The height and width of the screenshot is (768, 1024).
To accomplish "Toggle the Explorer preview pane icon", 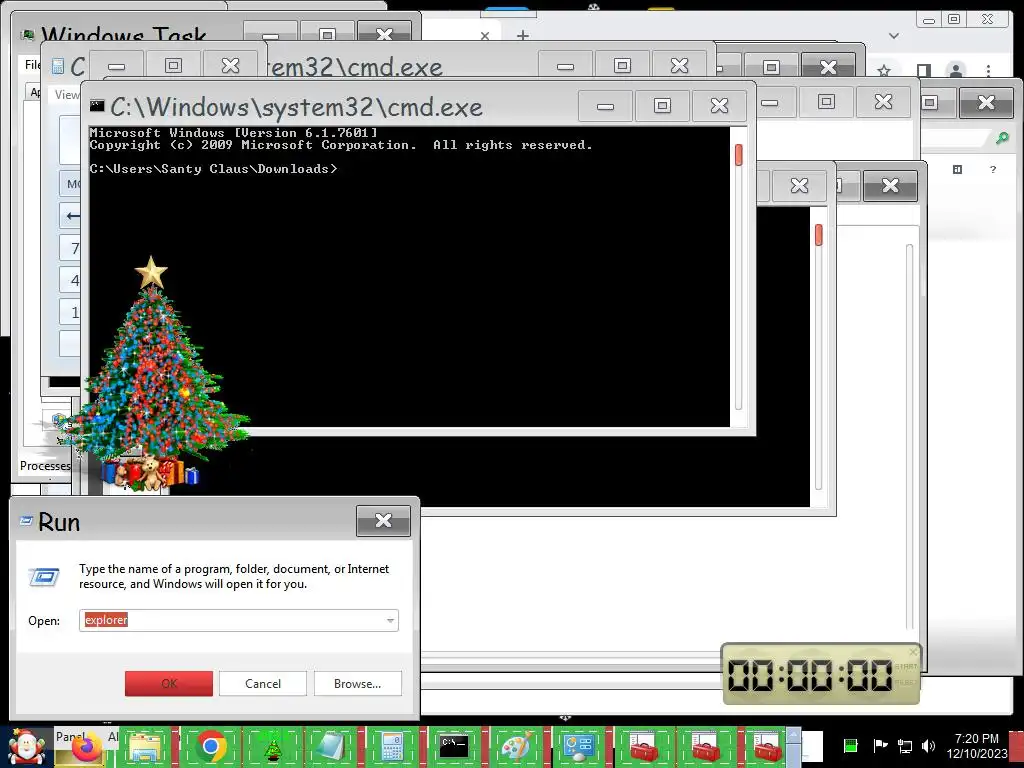I will coord(957,169).
